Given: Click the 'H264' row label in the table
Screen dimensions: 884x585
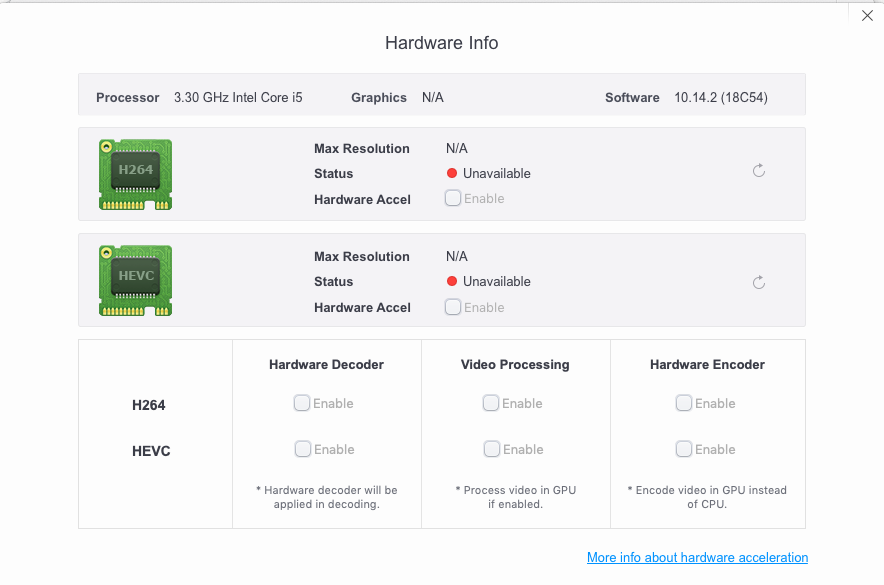Looking at the screenshot, I should [x=148, y=405].
